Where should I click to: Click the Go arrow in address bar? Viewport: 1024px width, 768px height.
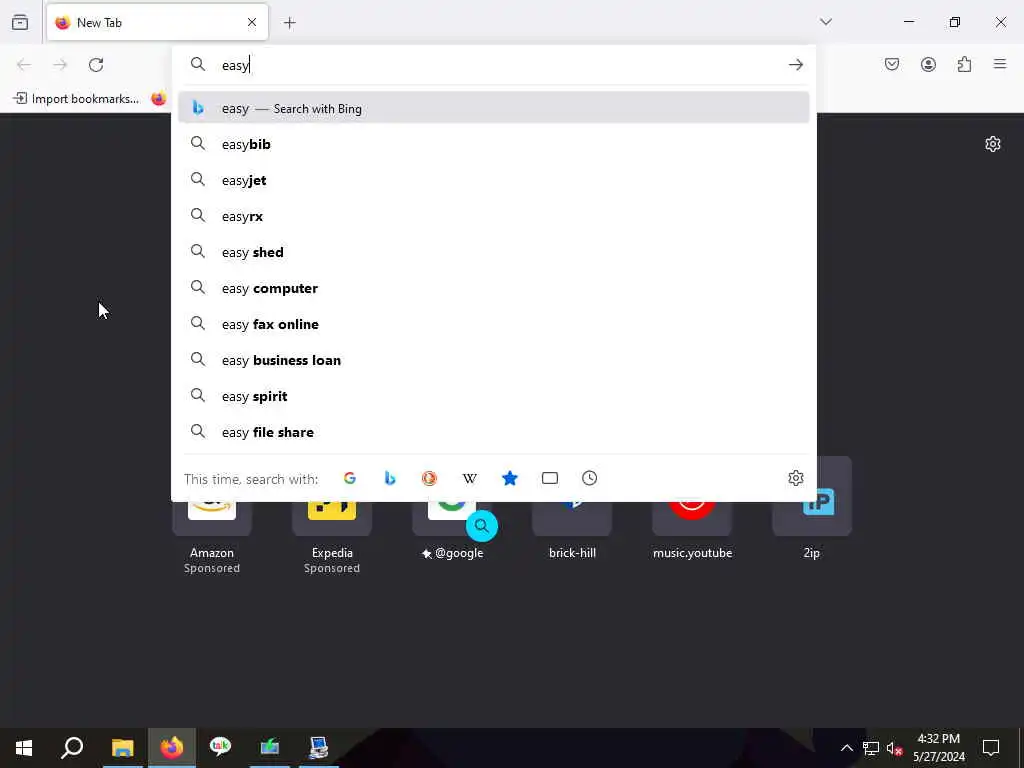795,65
